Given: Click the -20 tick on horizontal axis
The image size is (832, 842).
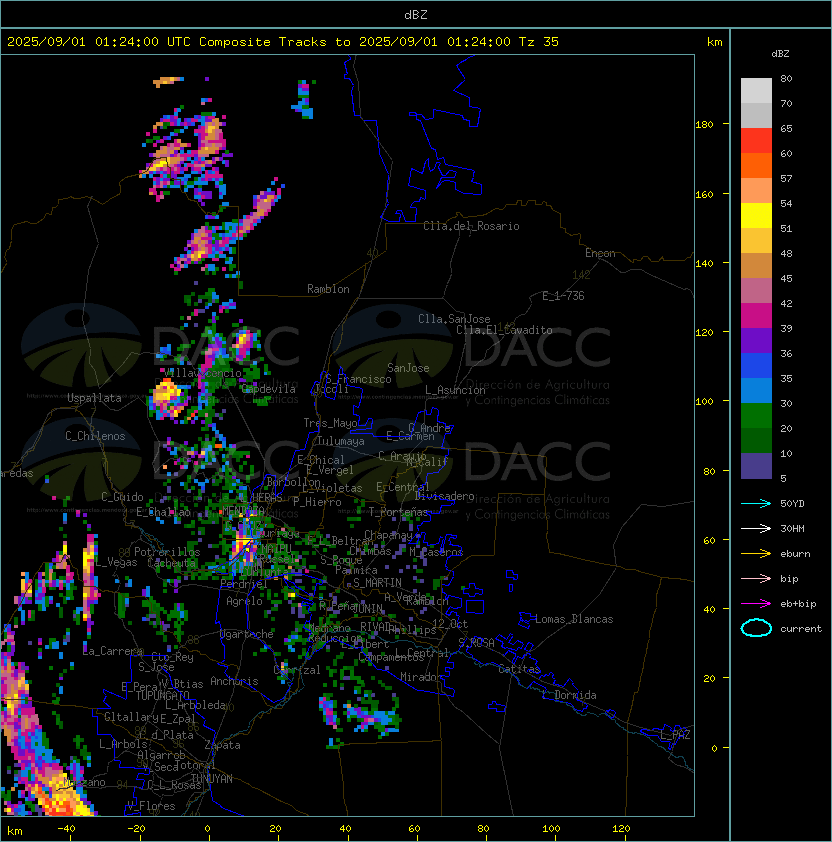Looking at the screenshot, I should 136,829.
